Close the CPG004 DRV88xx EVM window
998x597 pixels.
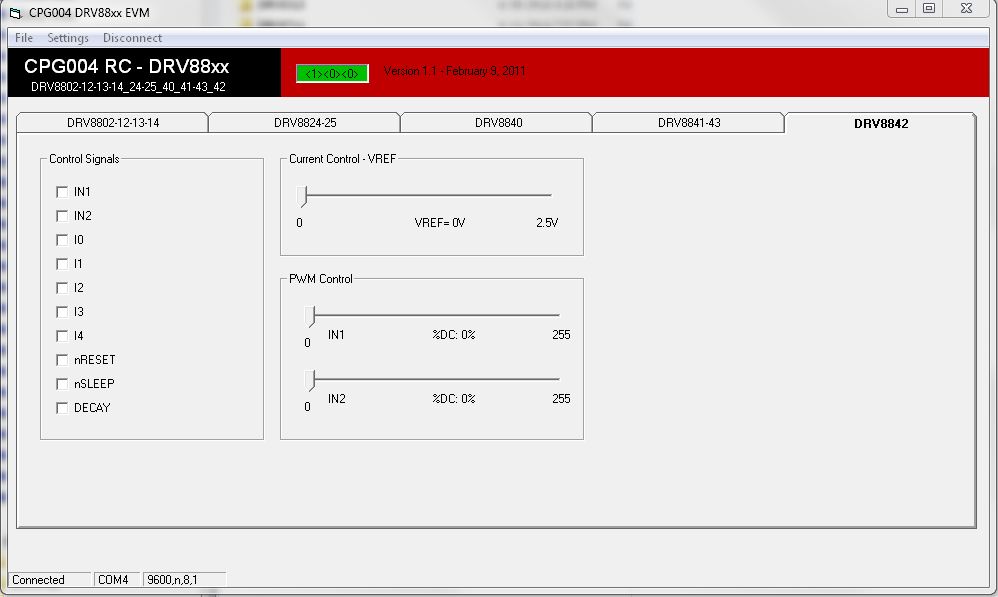[x=966, y=9]
